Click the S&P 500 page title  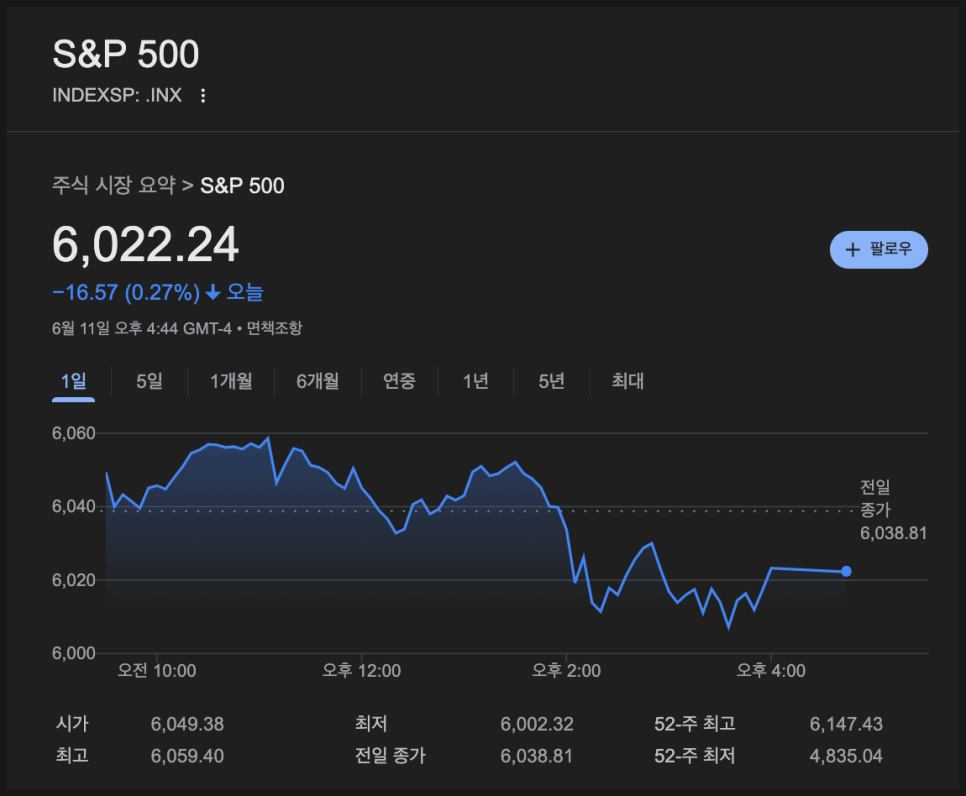click(126, 54)
